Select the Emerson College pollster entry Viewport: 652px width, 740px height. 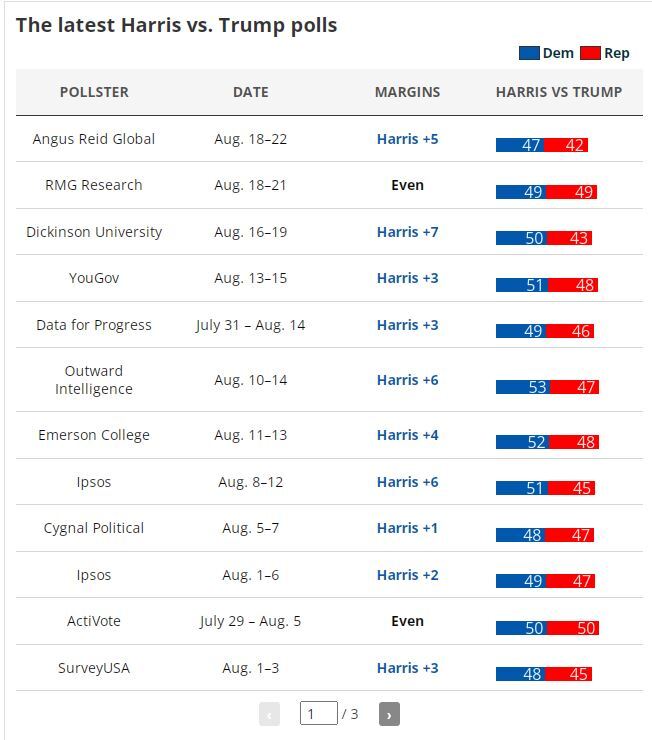coord(94,435)
